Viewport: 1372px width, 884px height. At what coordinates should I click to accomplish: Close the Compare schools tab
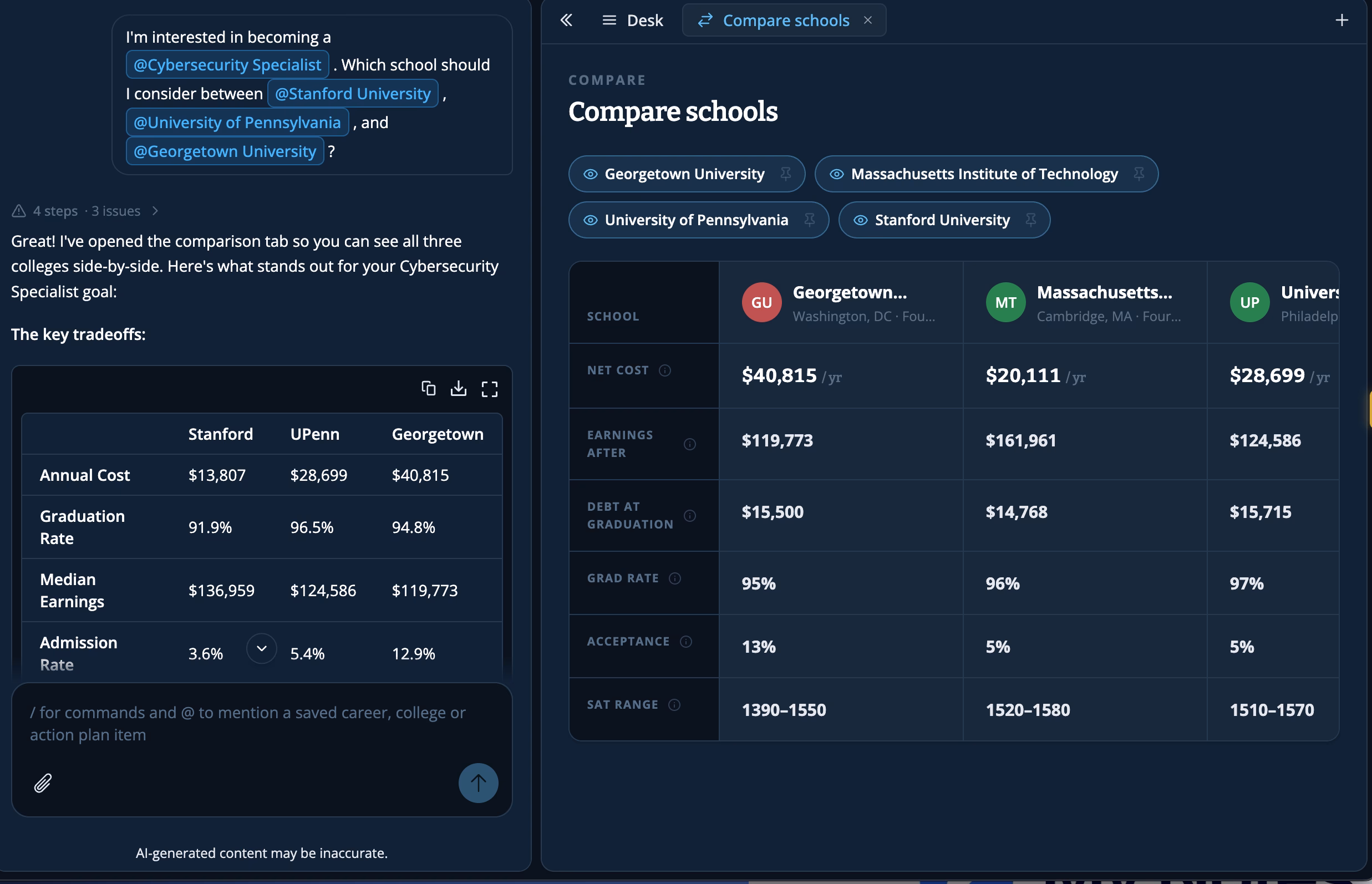[x=867, y=20]
